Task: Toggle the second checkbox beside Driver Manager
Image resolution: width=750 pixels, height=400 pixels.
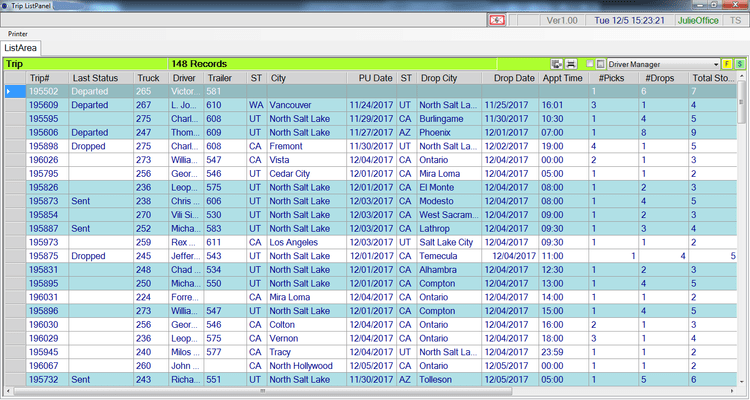Action: click(600, 63)
